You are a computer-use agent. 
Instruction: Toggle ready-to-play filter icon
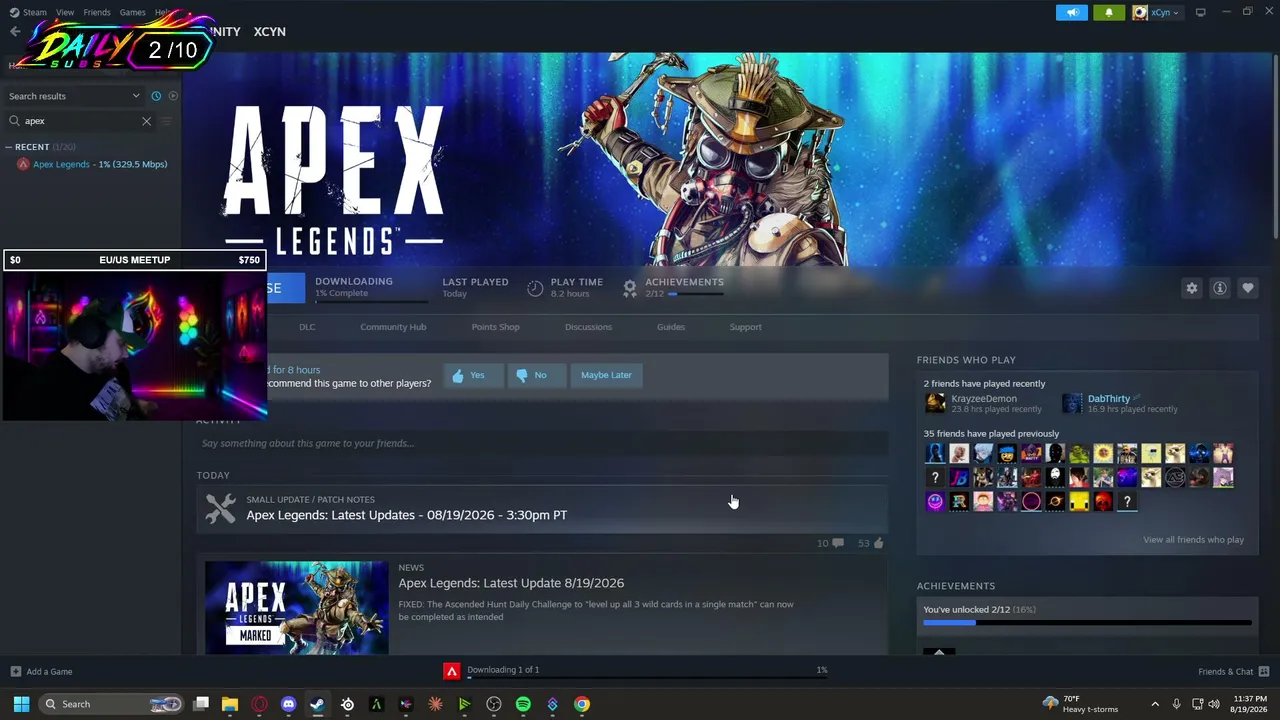(x=173, y=96)
